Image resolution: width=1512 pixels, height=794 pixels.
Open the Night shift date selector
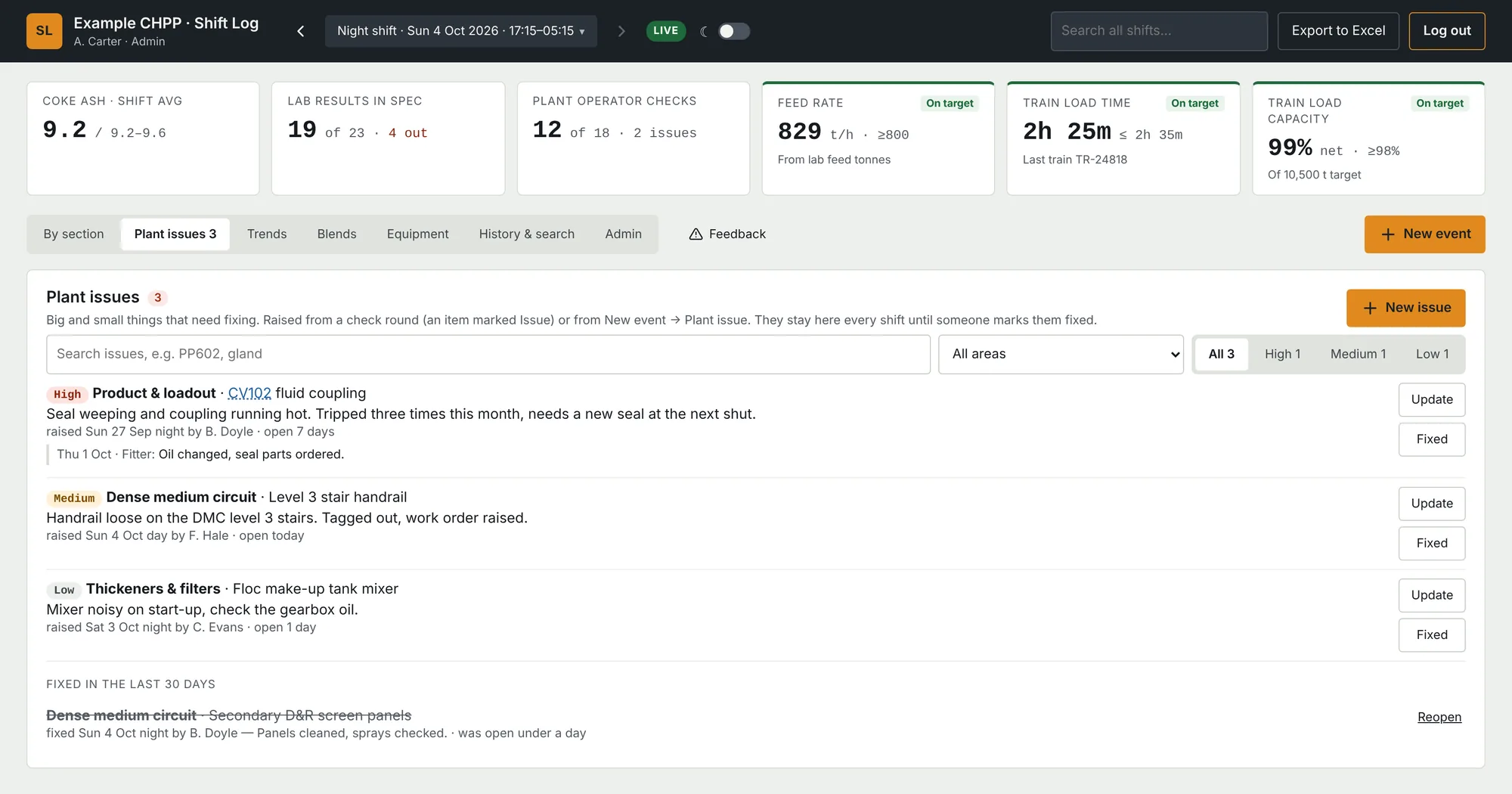click(461, 31)
